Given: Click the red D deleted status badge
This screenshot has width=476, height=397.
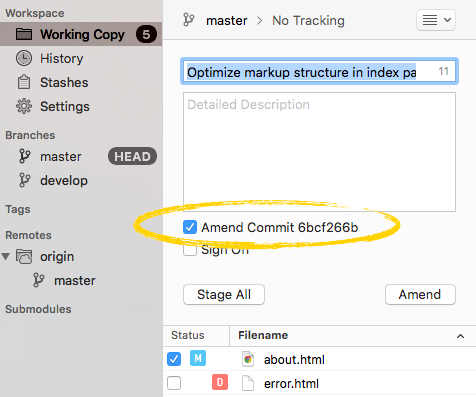Looking at the screenshot, I should pos(220,382).
